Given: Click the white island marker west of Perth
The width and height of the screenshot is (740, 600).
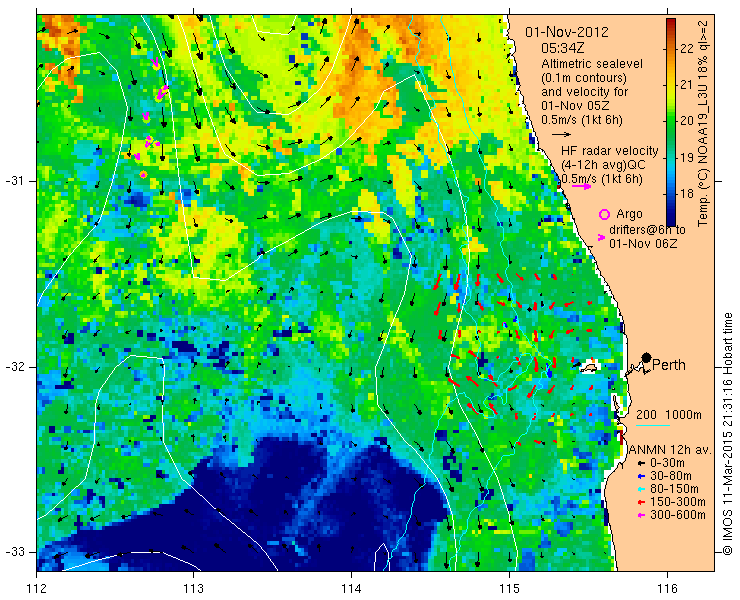Looking at the screenshot, I should [x=589, y=367].
